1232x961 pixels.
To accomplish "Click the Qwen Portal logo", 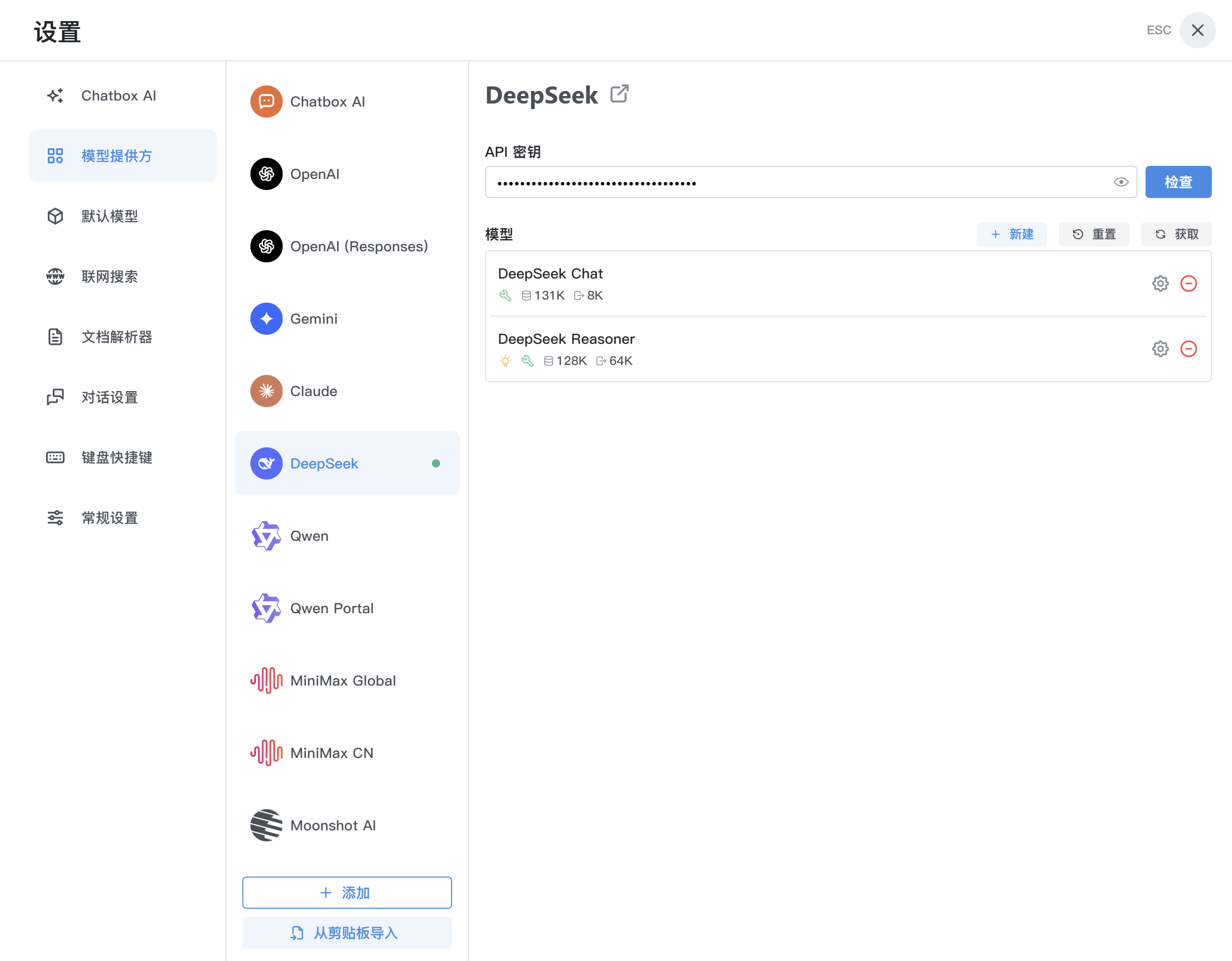I will pos(266,608).
